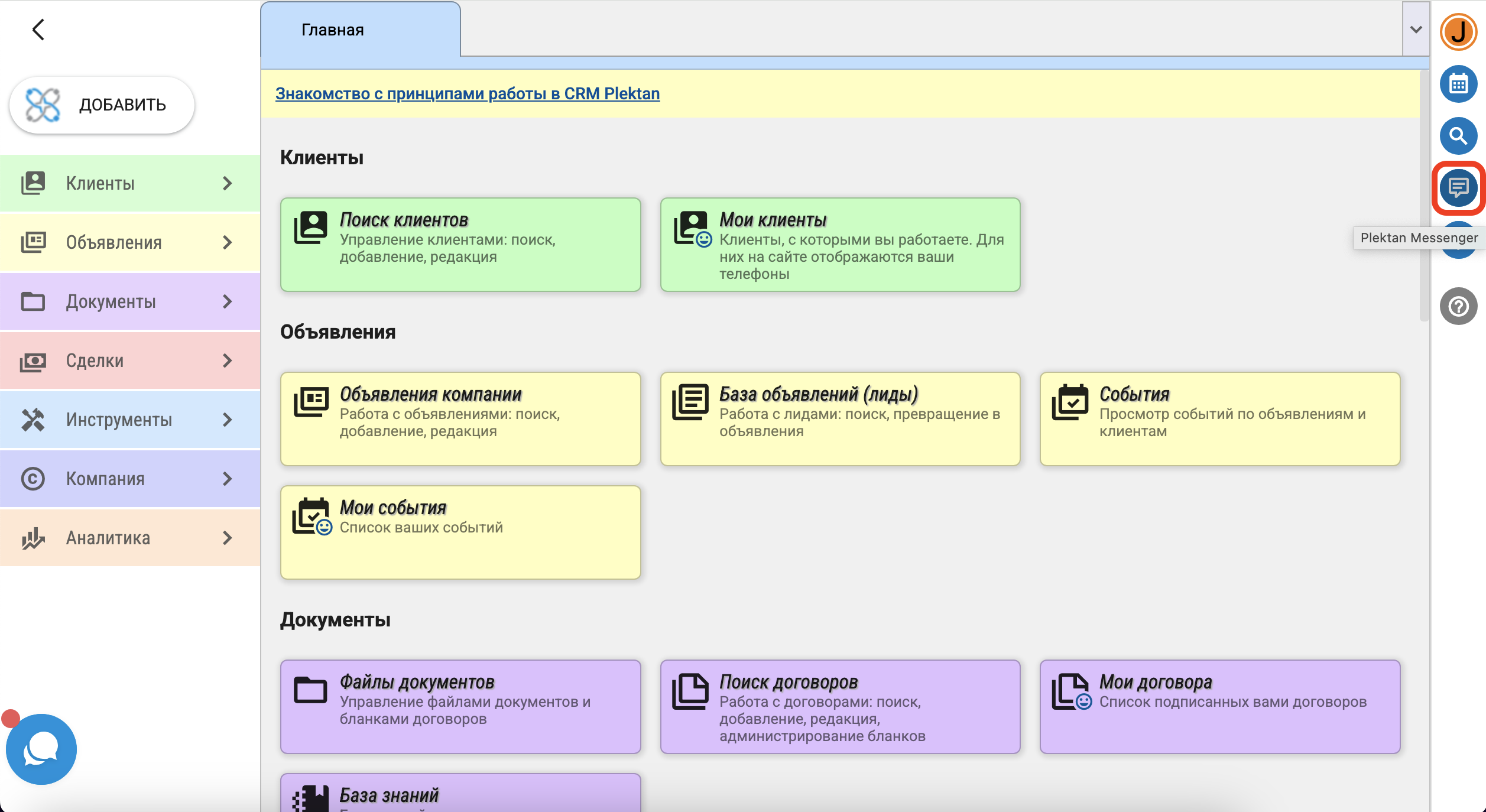Open the Поиск клиентов card

pos(460,244)
